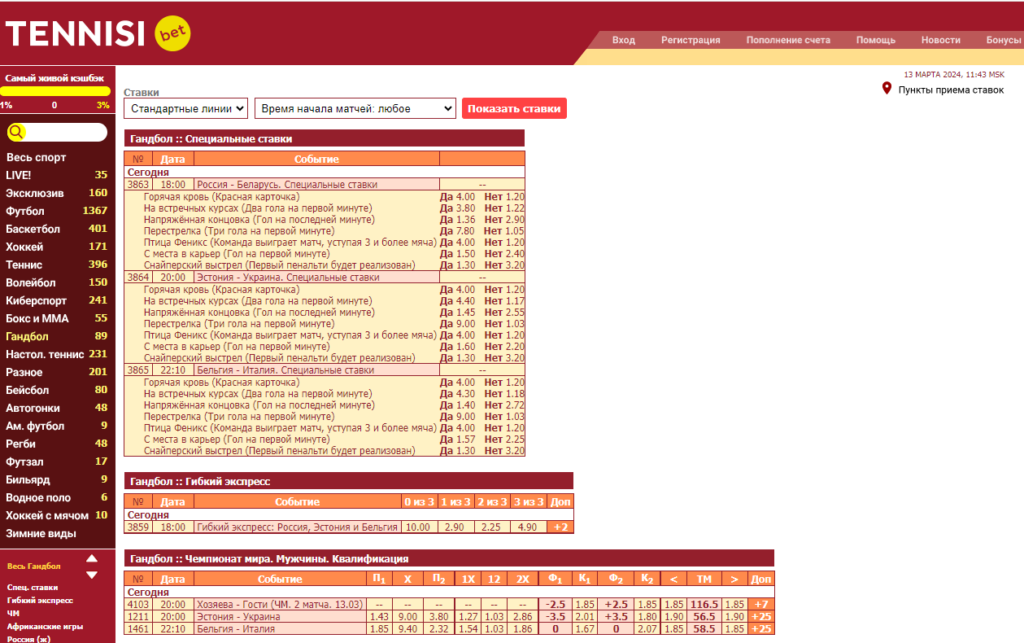Open Пополнение счета in top menu
The width and height of the screenshot is (1024, 643).
tap(788, 40)
